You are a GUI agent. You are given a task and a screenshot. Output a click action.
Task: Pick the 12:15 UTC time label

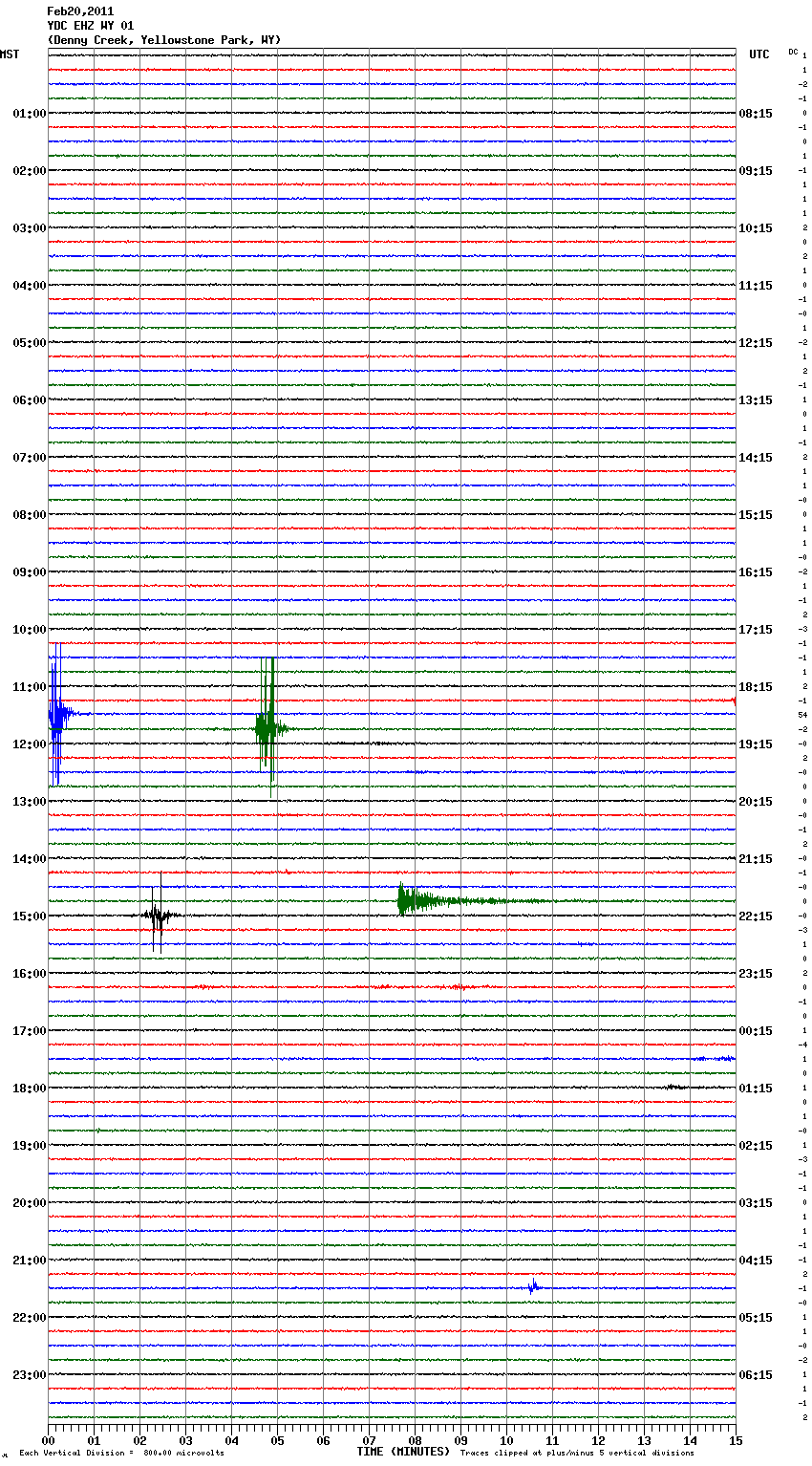756,343
